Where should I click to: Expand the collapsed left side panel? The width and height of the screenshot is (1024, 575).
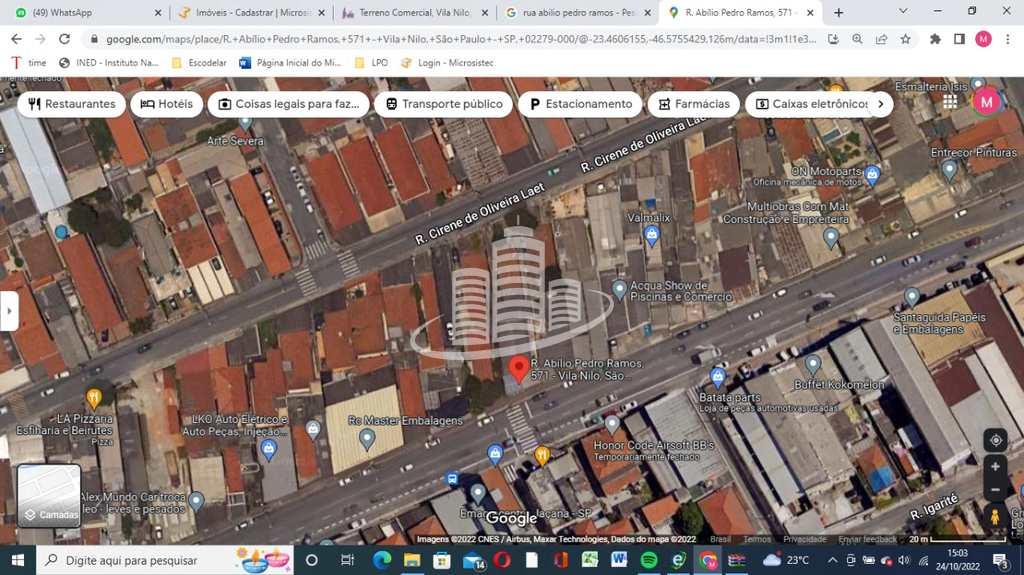click(9, 311)
